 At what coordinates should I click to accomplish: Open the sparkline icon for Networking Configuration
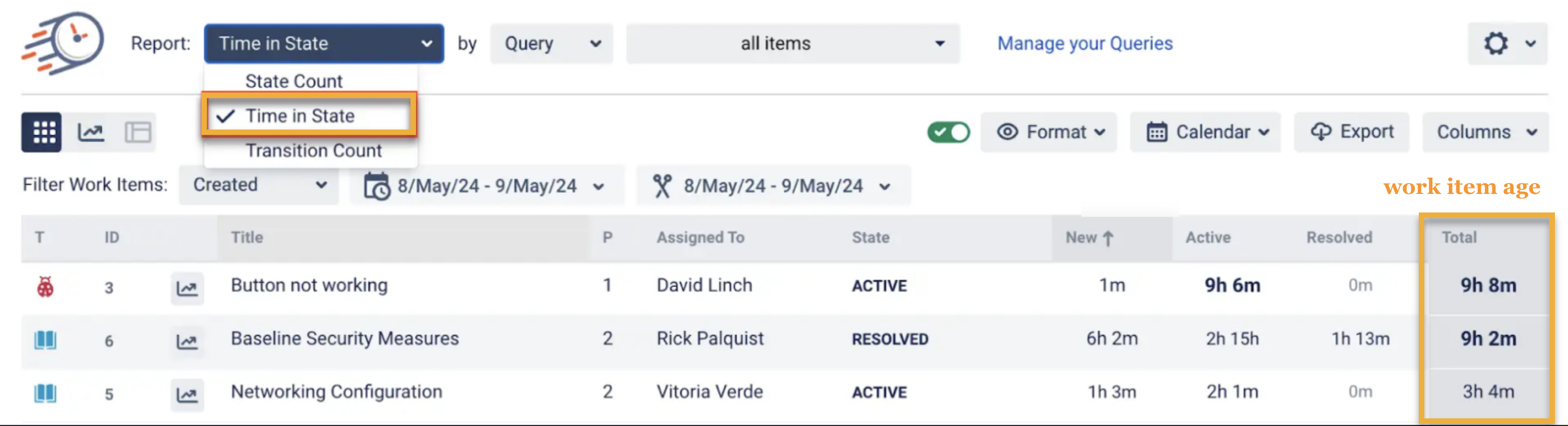tap(187, 394)
